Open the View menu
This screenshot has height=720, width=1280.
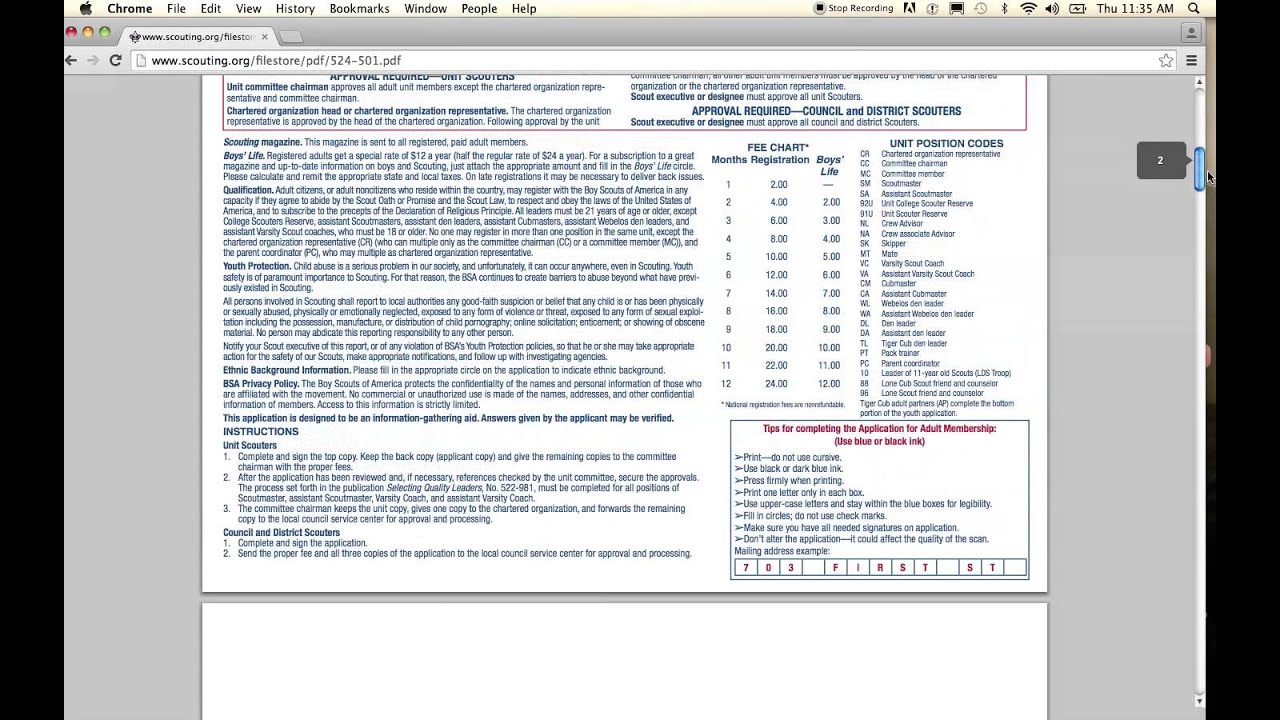pos(248,8)
